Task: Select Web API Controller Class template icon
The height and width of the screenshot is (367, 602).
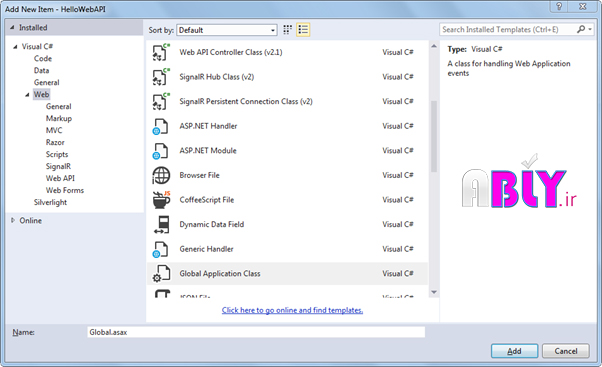Action: (161, 52)
